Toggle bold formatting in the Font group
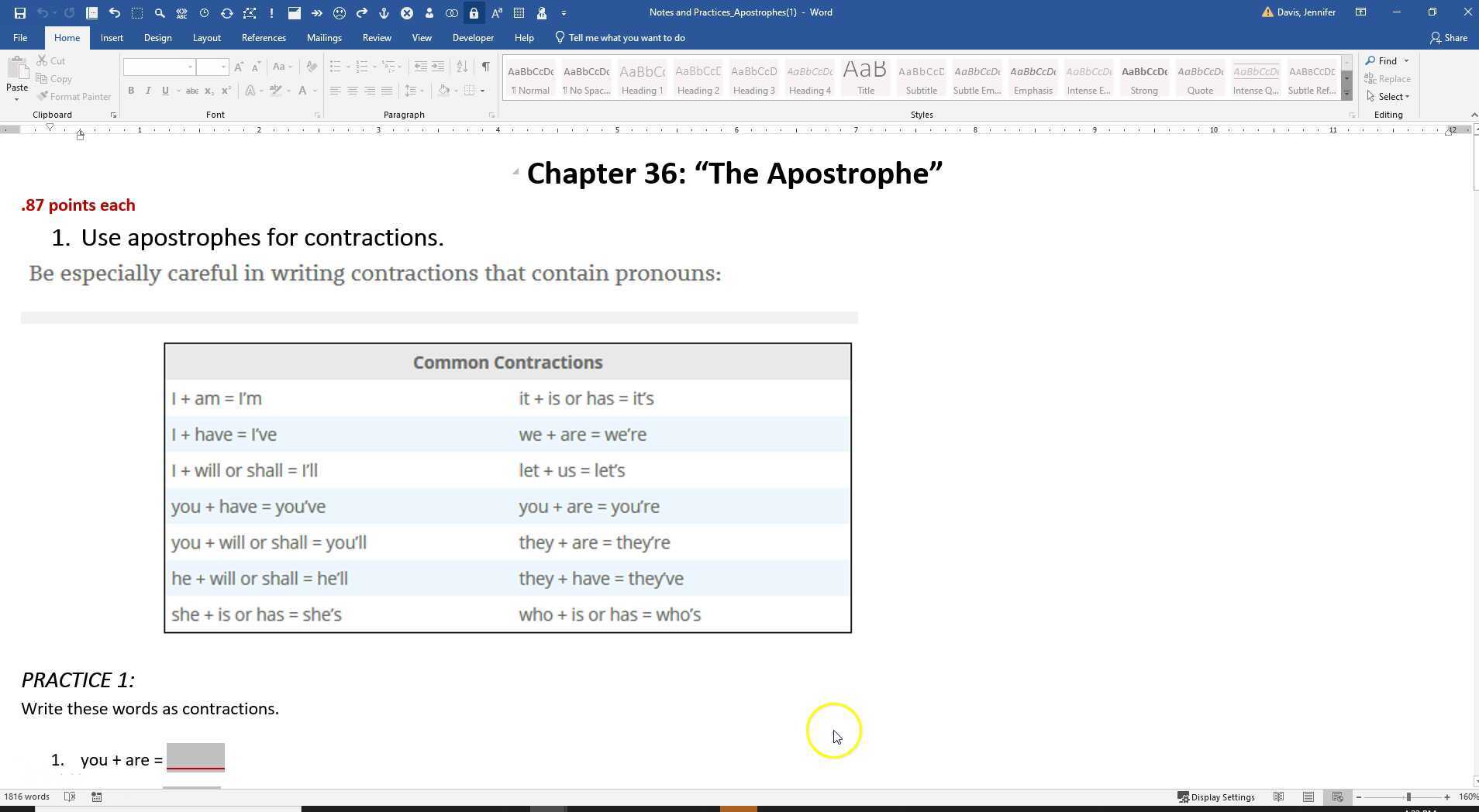Viewport: 1479px width, 812px height. click(x=130, y=91)
